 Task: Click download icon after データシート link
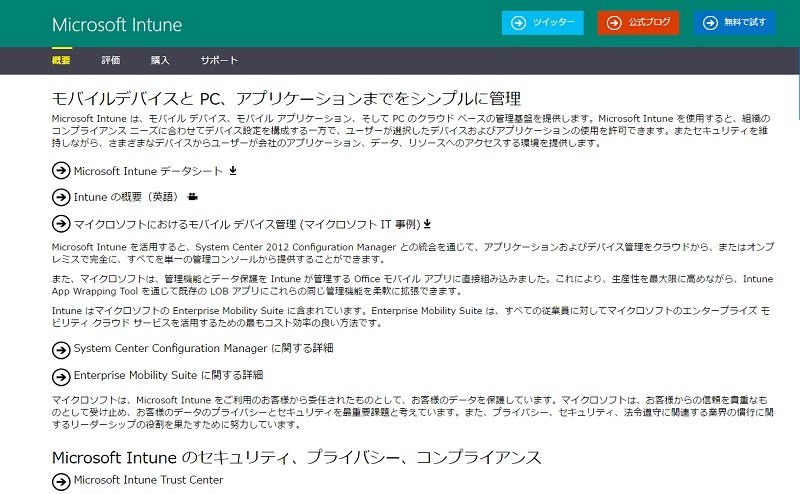point(233,170)
